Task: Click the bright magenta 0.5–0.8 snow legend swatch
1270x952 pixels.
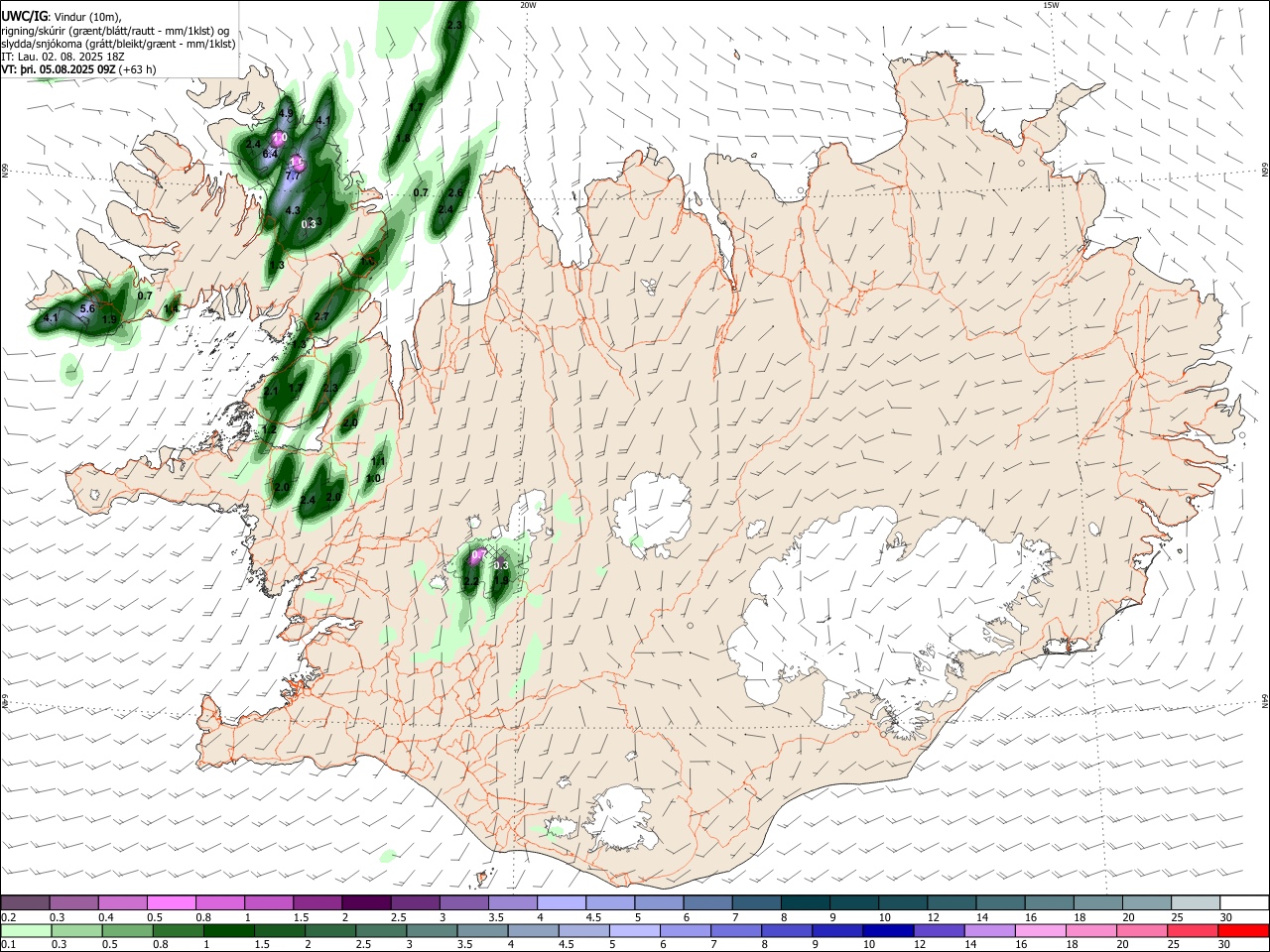Action: coord(172,902)
